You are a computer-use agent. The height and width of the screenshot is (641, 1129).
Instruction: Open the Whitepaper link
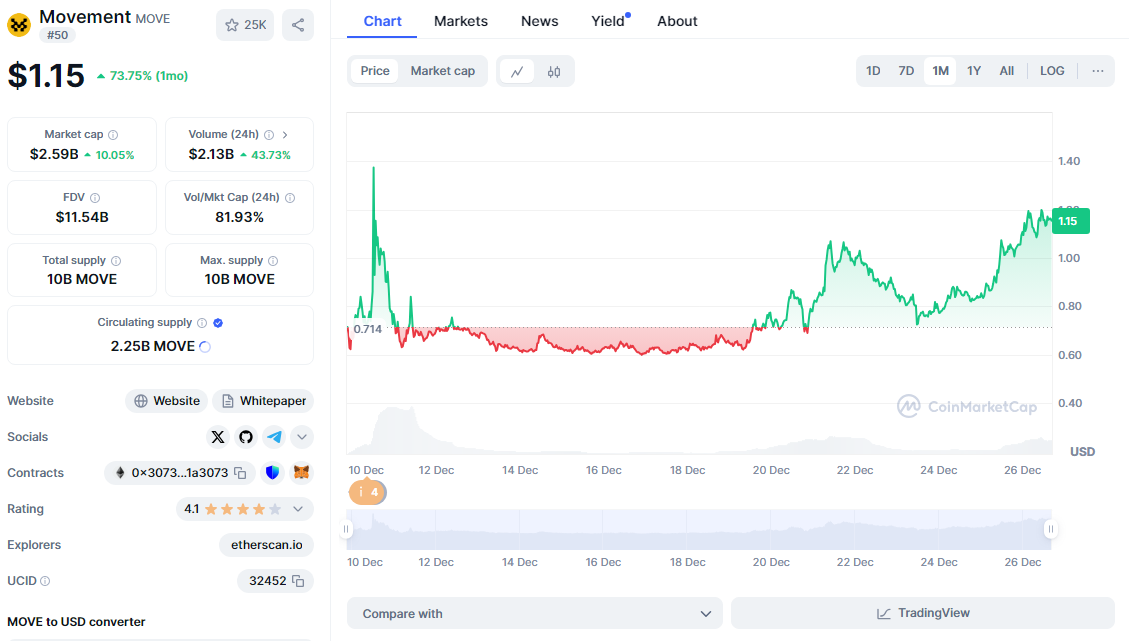264,400
